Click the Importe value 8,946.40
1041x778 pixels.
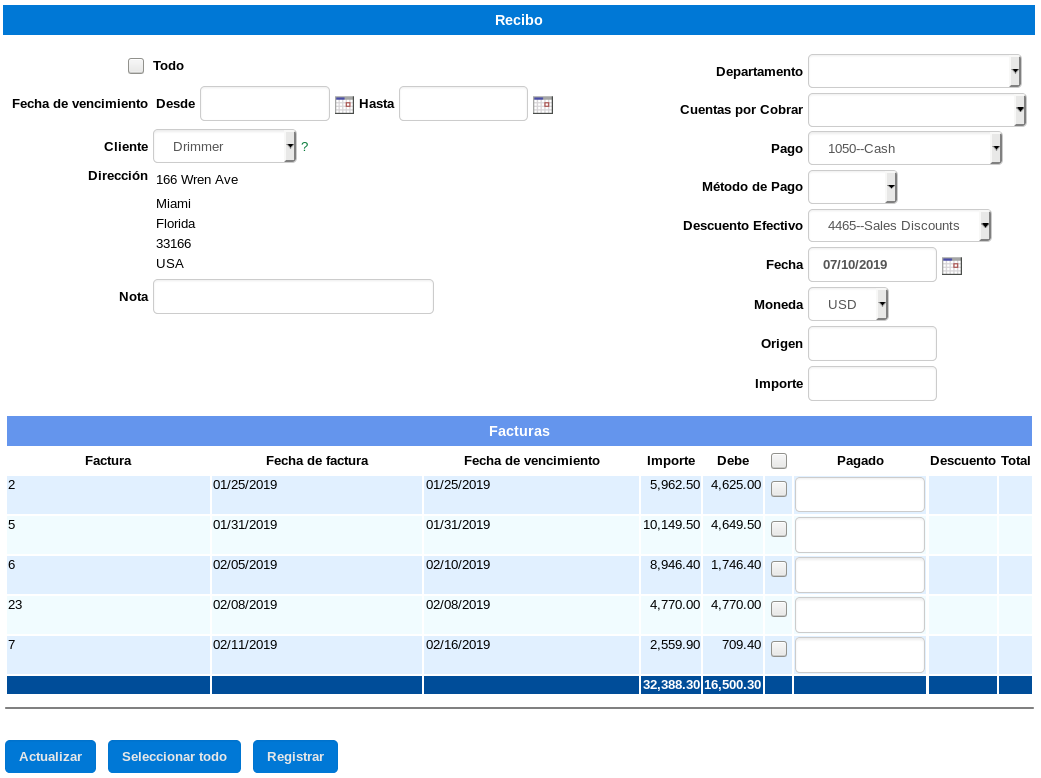(675, 565)
